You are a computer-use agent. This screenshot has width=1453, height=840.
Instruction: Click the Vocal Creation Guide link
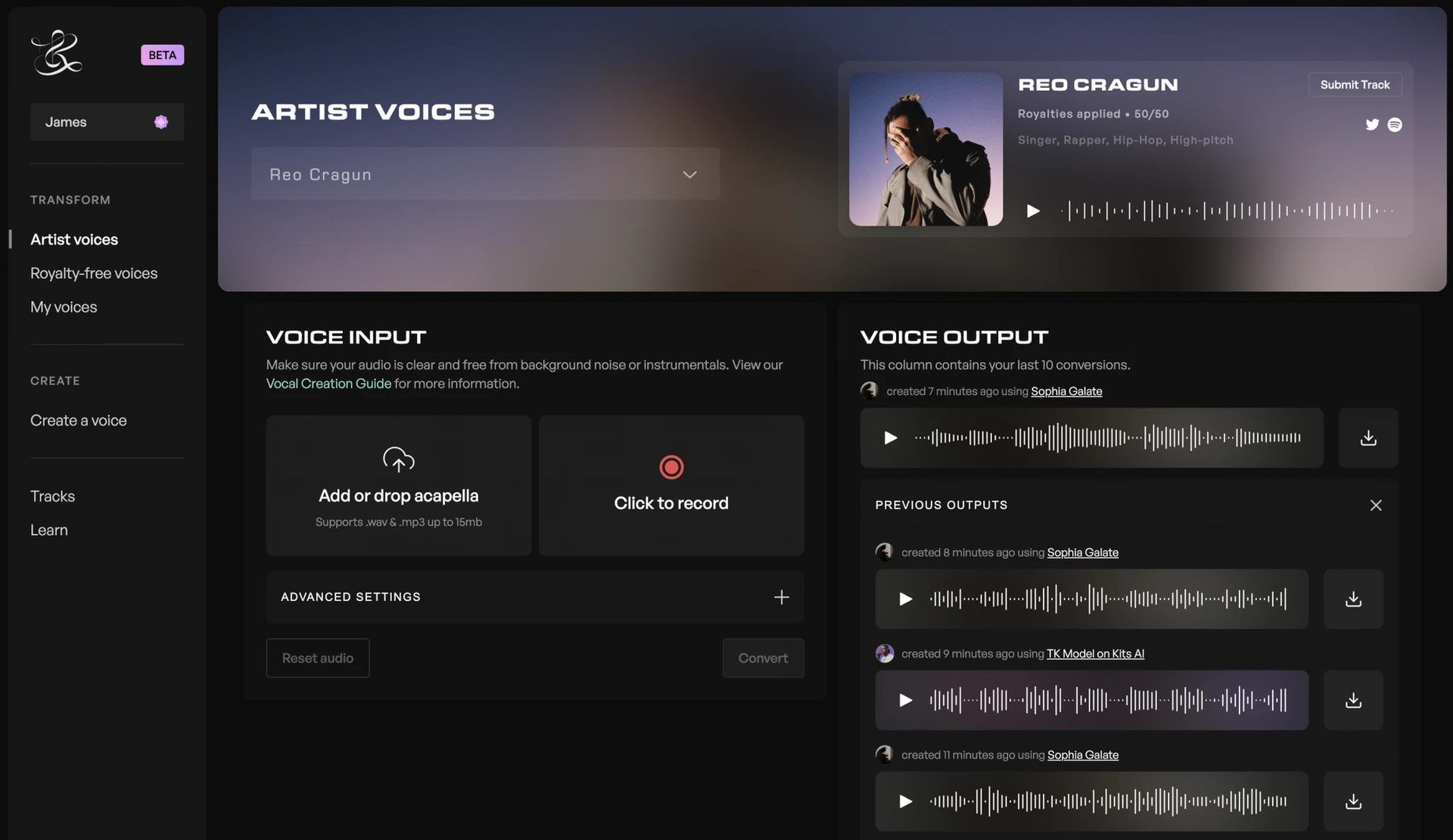click(328, 384)
